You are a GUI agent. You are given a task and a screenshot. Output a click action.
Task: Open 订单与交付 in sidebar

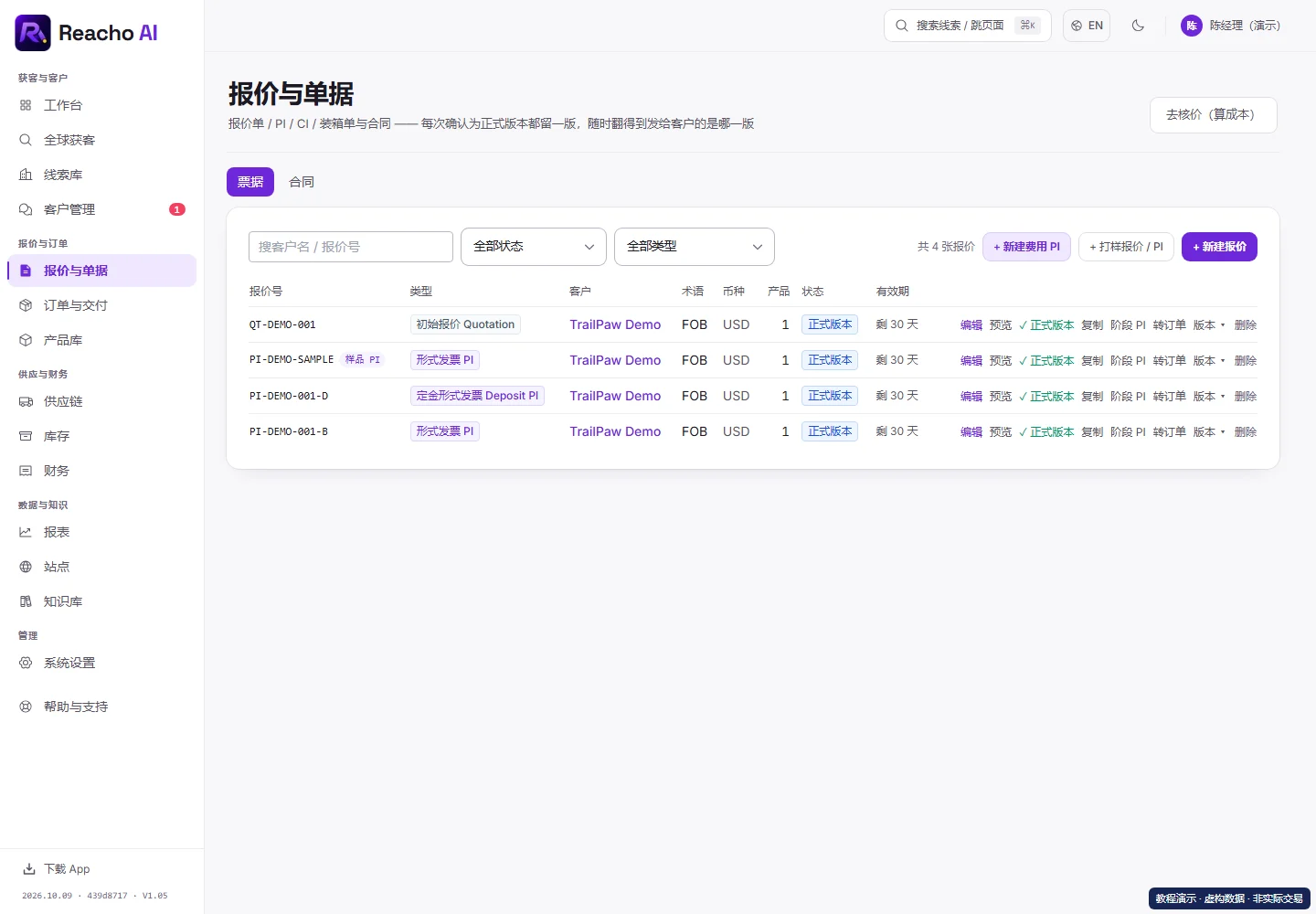[x=101, y=305]
